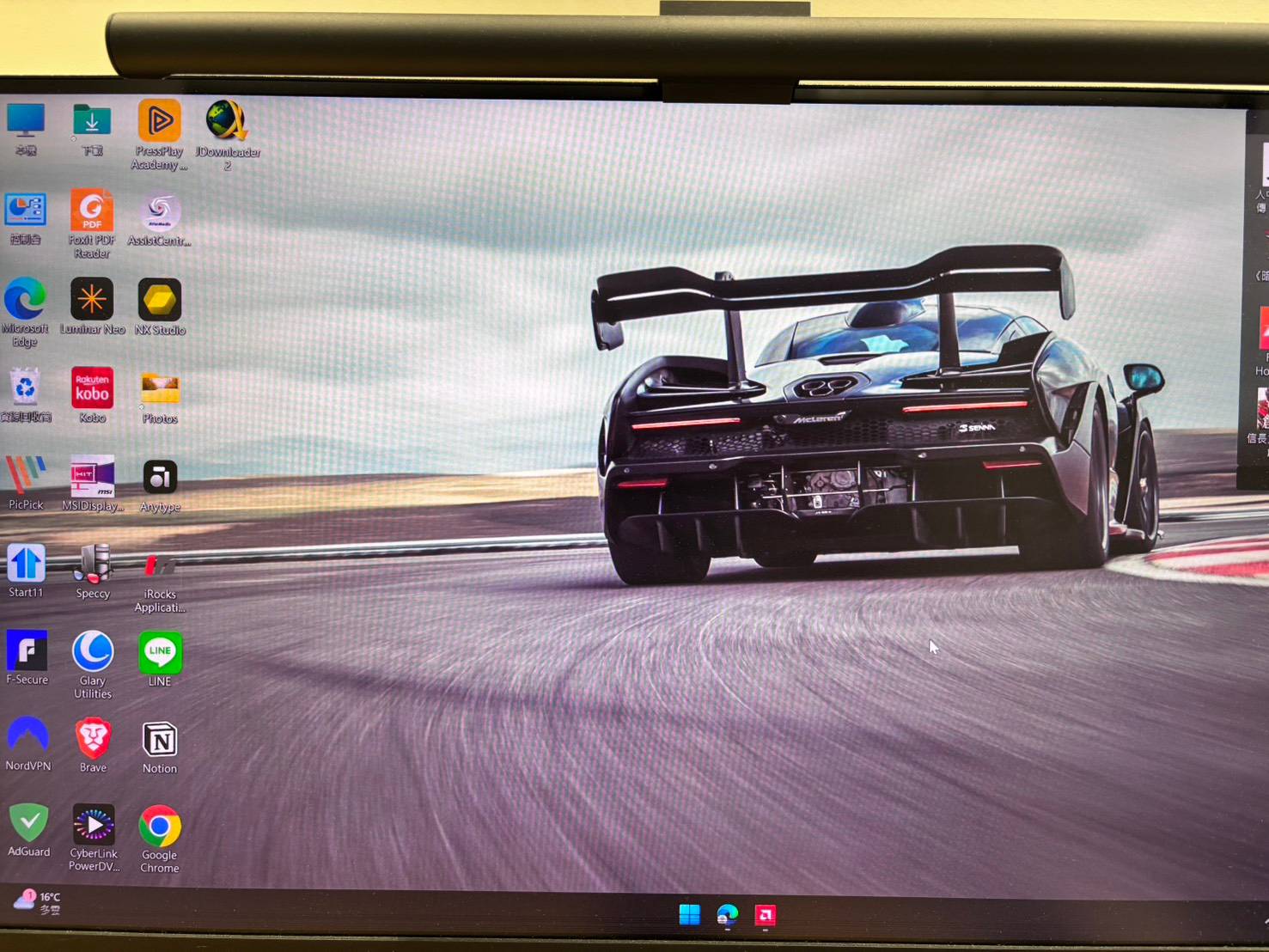The width and height of the screenshot is (1269, 952).
Task: Open the NordVPN desktop shortcut
Action: (x=28, y=737)
